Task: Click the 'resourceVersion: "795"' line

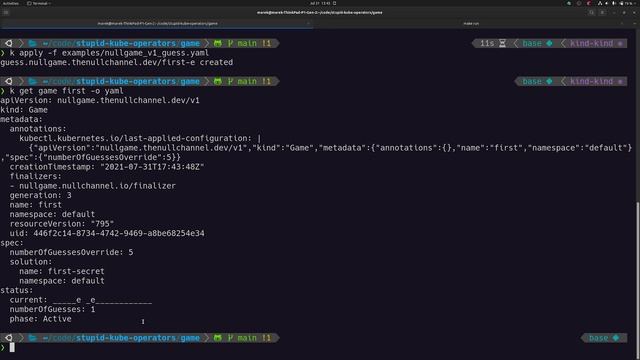Action: pyautogui.click(x=62, y=224)
